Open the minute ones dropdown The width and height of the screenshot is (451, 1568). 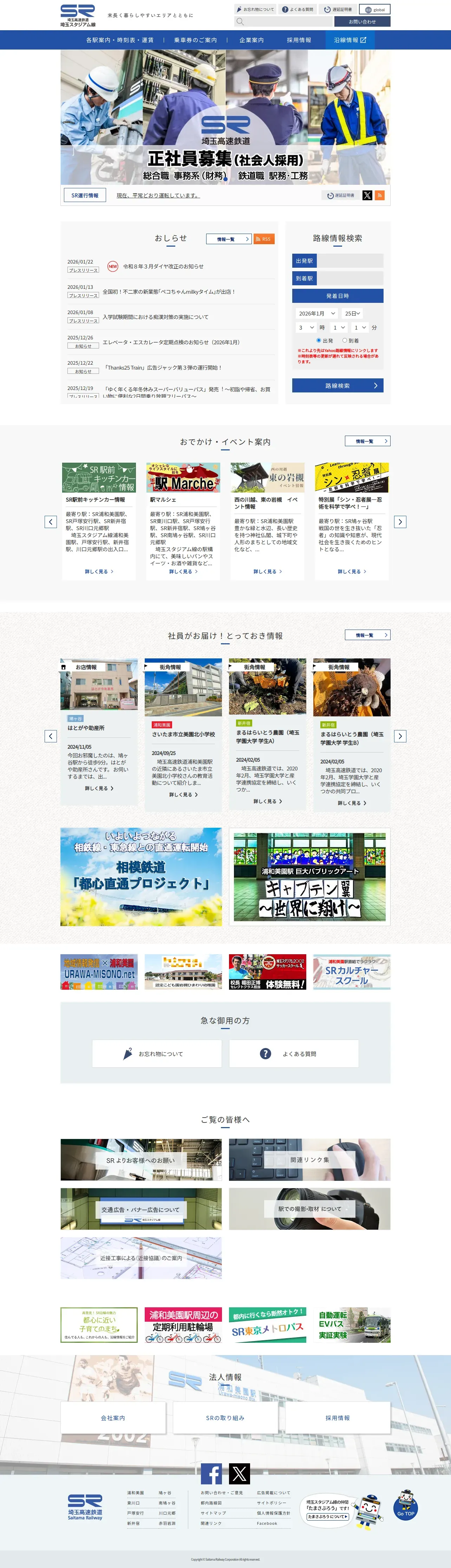360,327
